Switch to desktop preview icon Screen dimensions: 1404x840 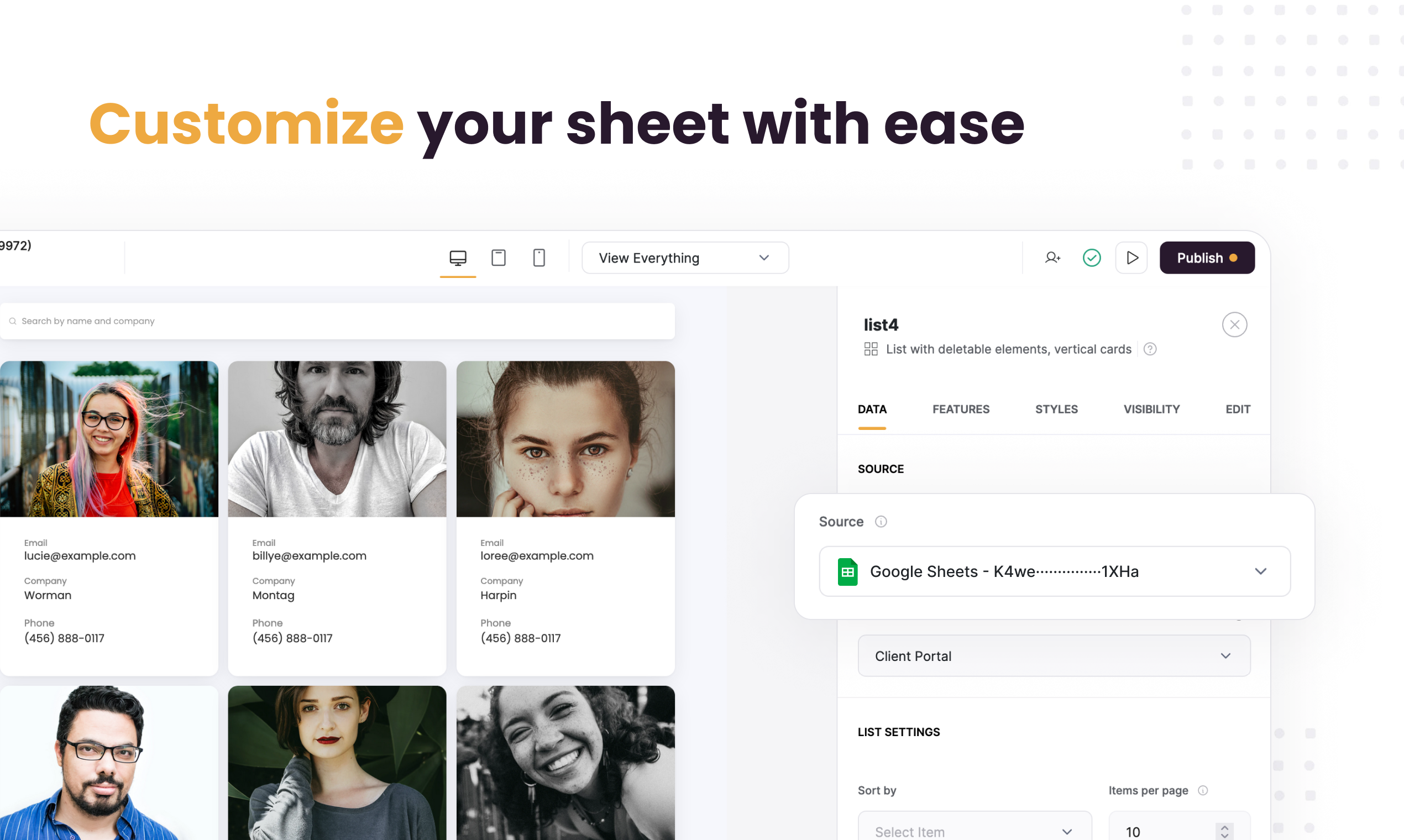click(458, 258)
